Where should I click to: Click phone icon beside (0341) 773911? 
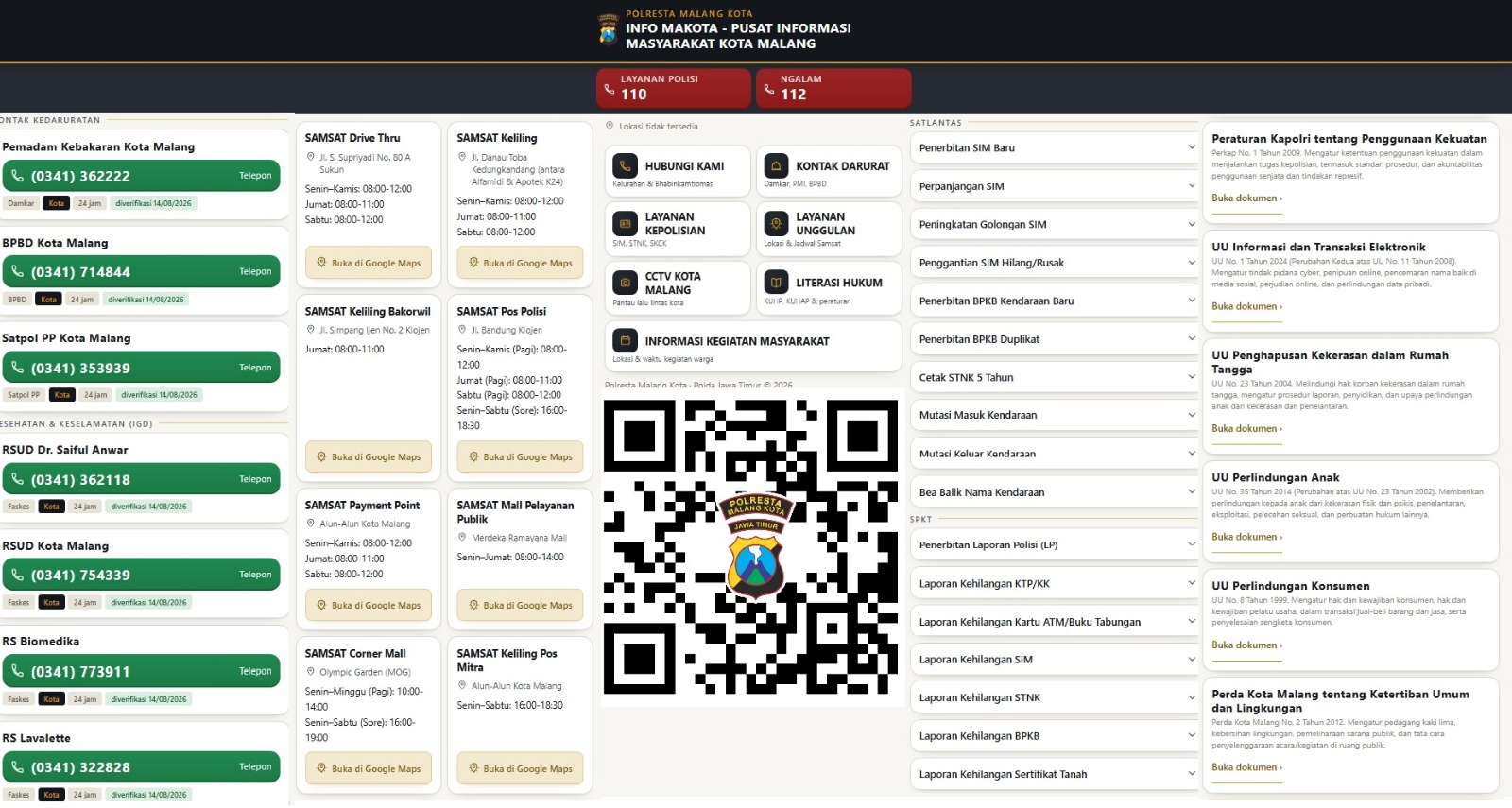tap(17, 671)
